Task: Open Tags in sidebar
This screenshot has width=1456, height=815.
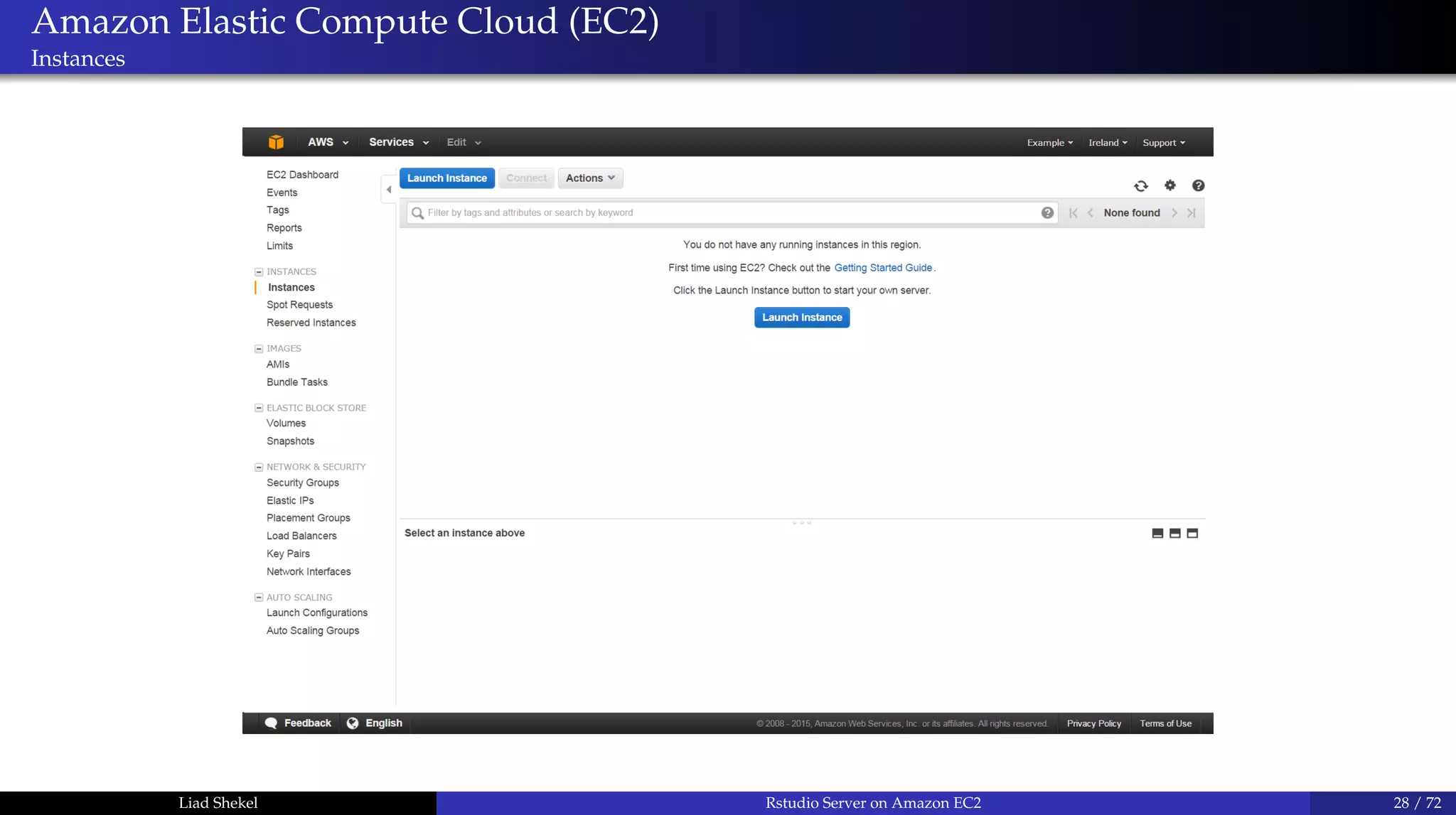Action: [277, 210]
